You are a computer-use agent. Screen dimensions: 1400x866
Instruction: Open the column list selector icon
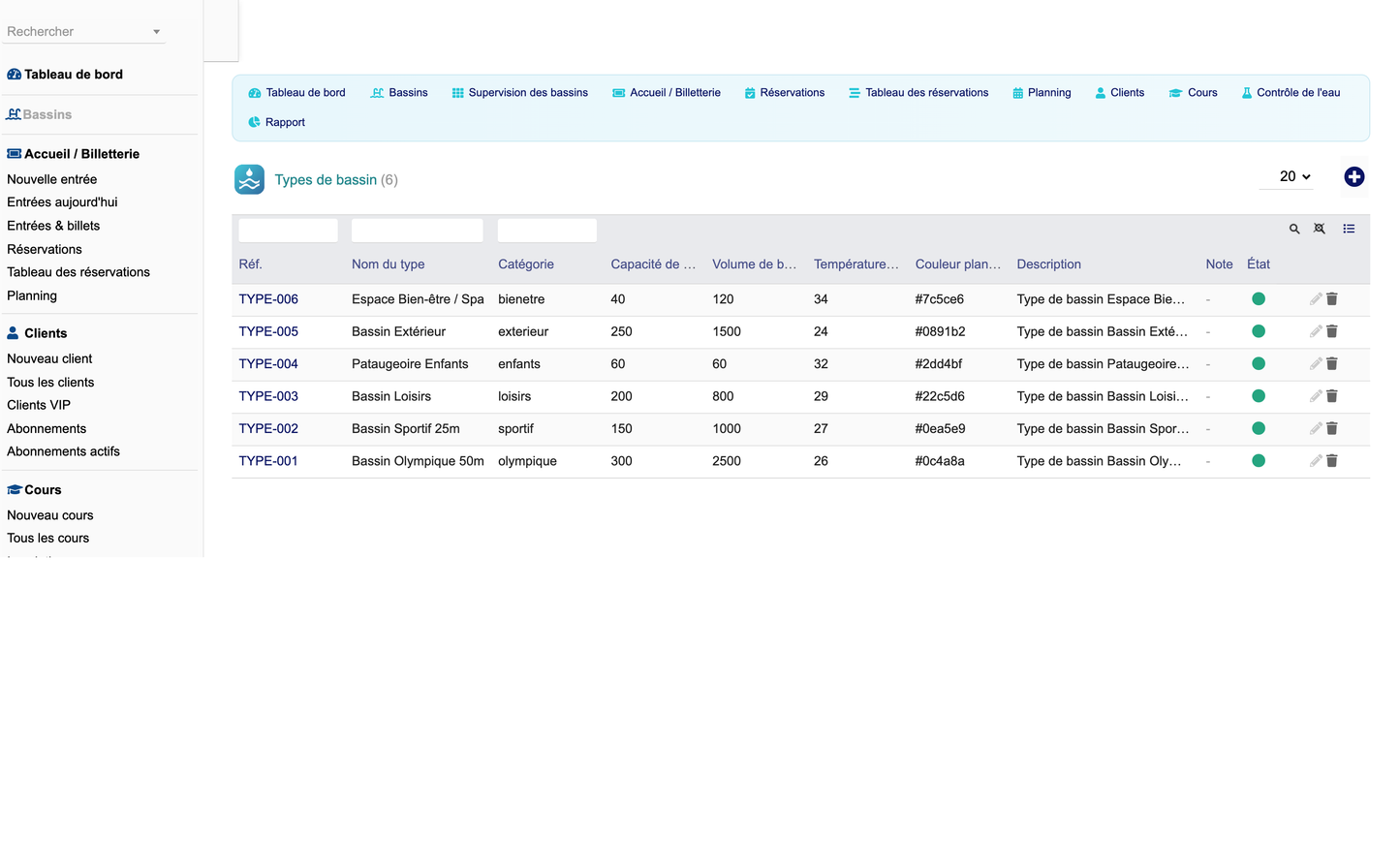tap(1349, 230)
